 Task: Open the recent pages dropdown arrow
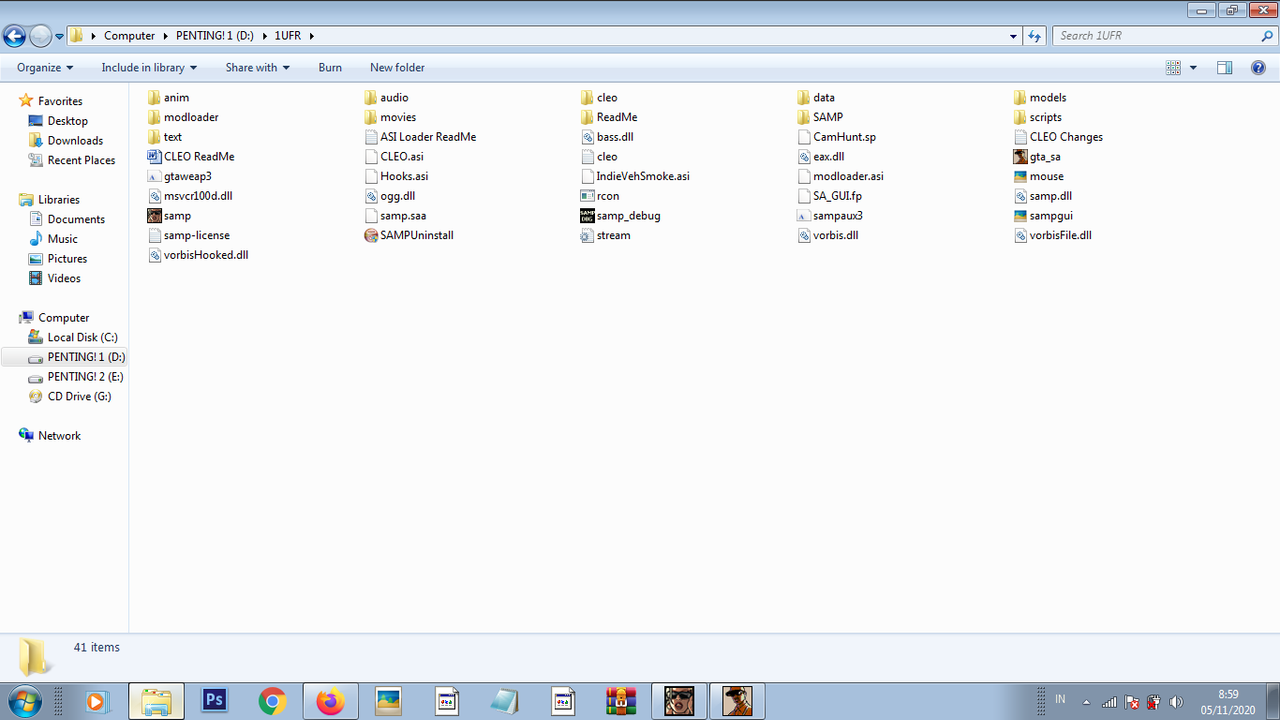(x=60, y=37)
